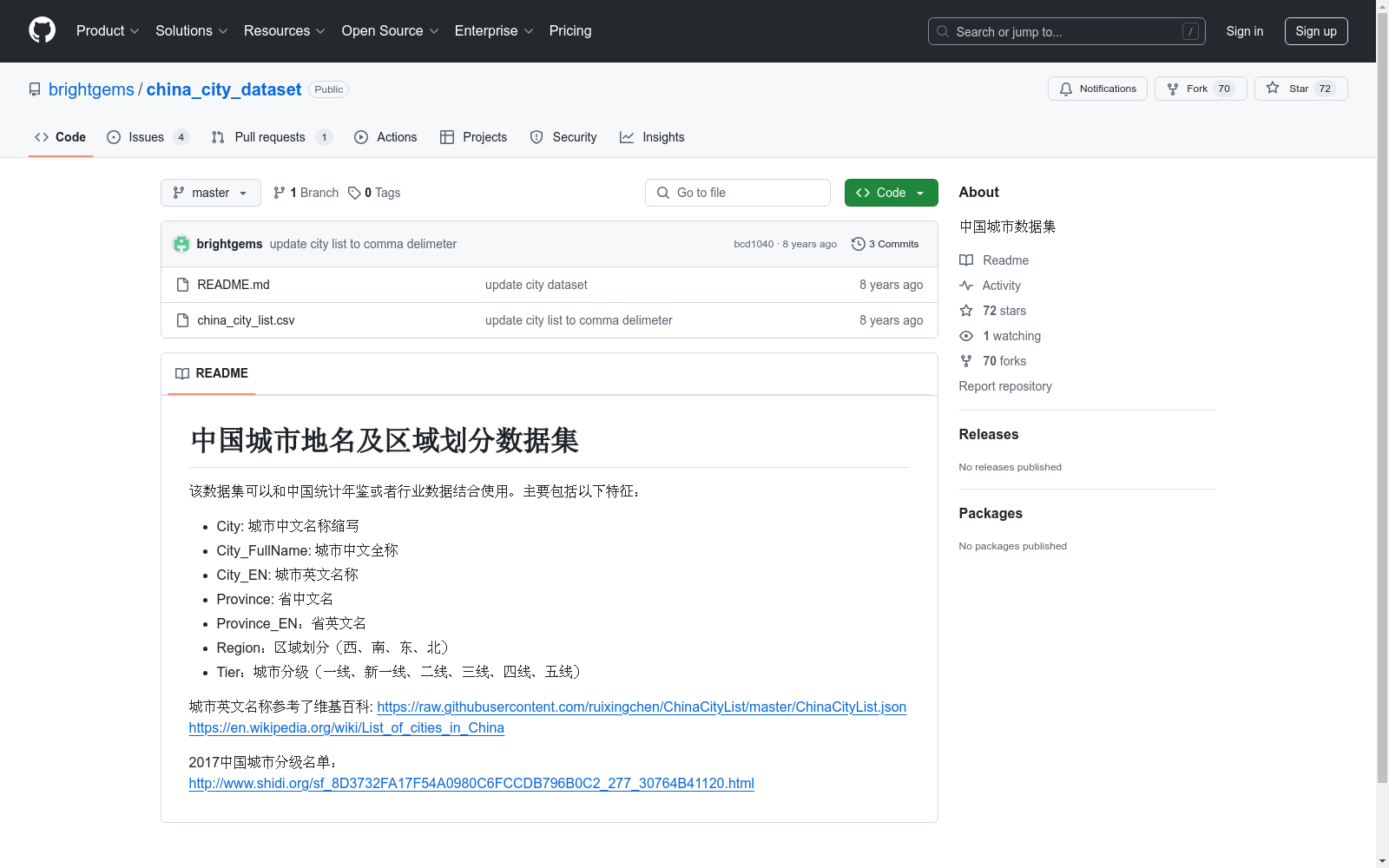Open the green Code clone dropdown

[x=891, y=193]
